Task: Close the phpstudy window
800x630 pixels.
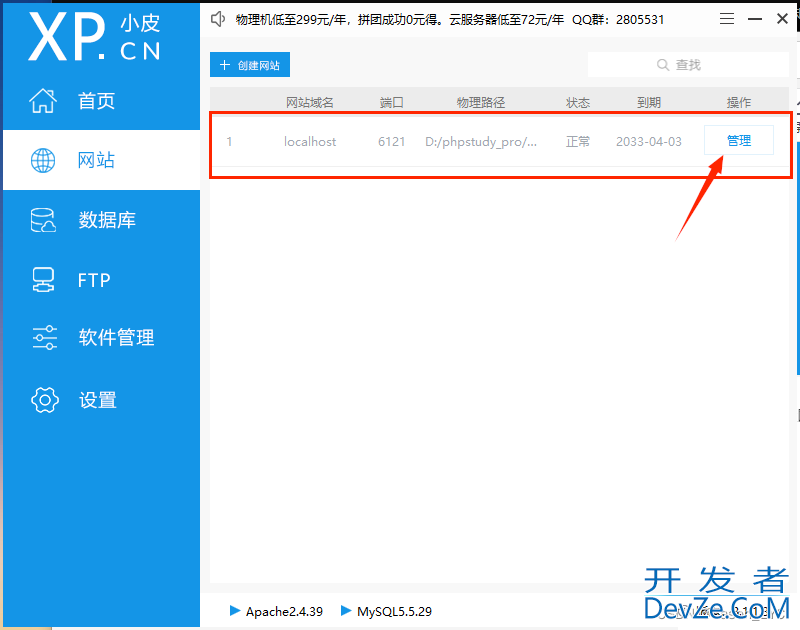Action: [x=782, y=19]
